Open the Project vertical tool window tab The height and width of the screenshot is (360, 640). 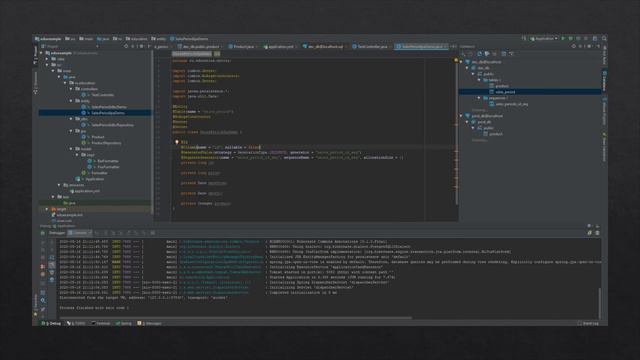(x=36, y=55)
